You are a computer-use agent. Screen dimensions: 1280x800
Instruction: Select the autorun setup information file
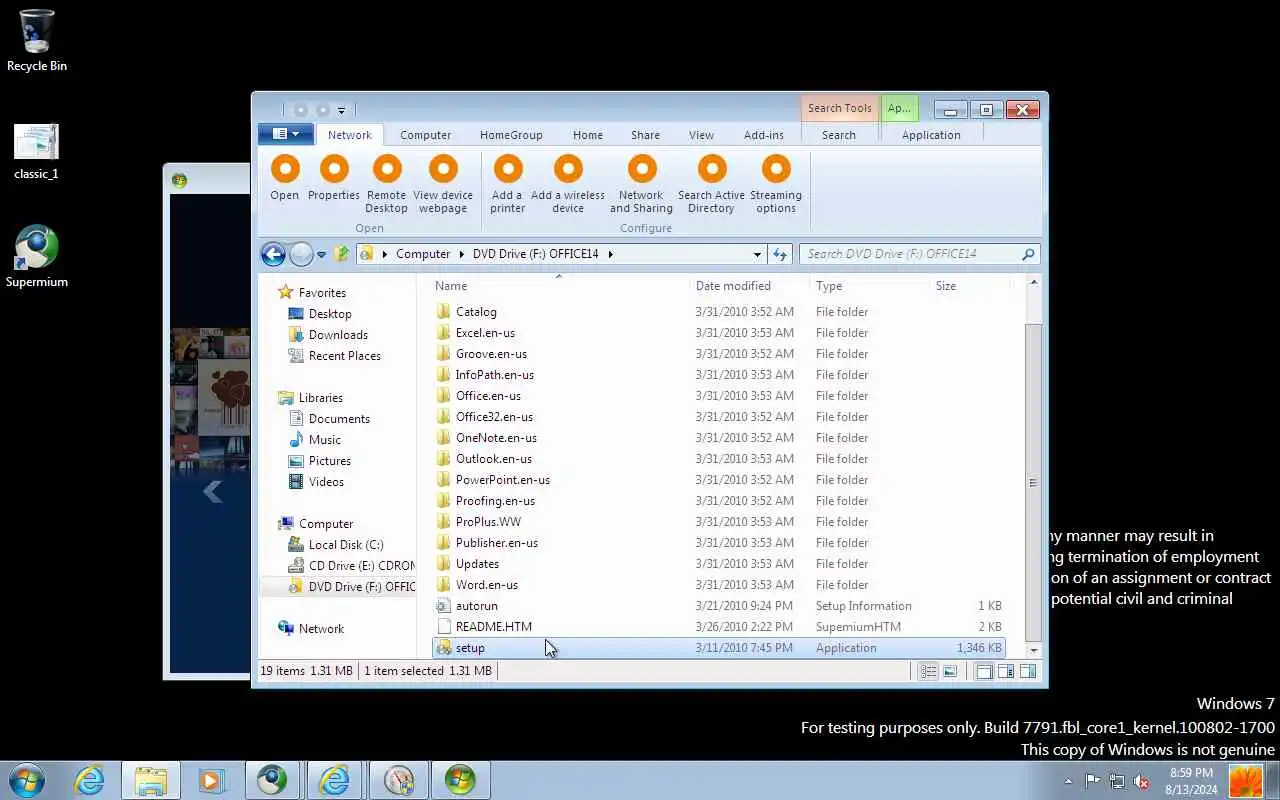click(x=718, y=606)
